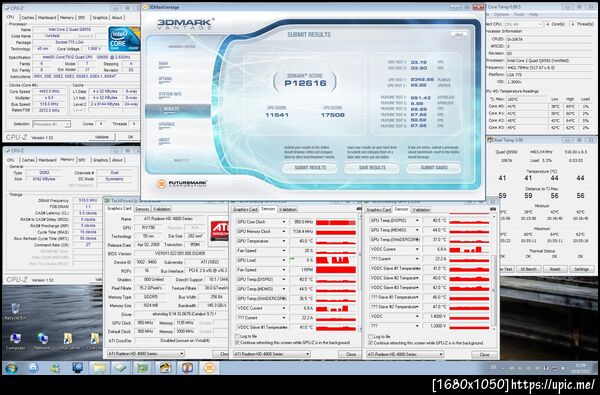Open Processor #1 selection dropdown in CPU-Z

point(51,124)
